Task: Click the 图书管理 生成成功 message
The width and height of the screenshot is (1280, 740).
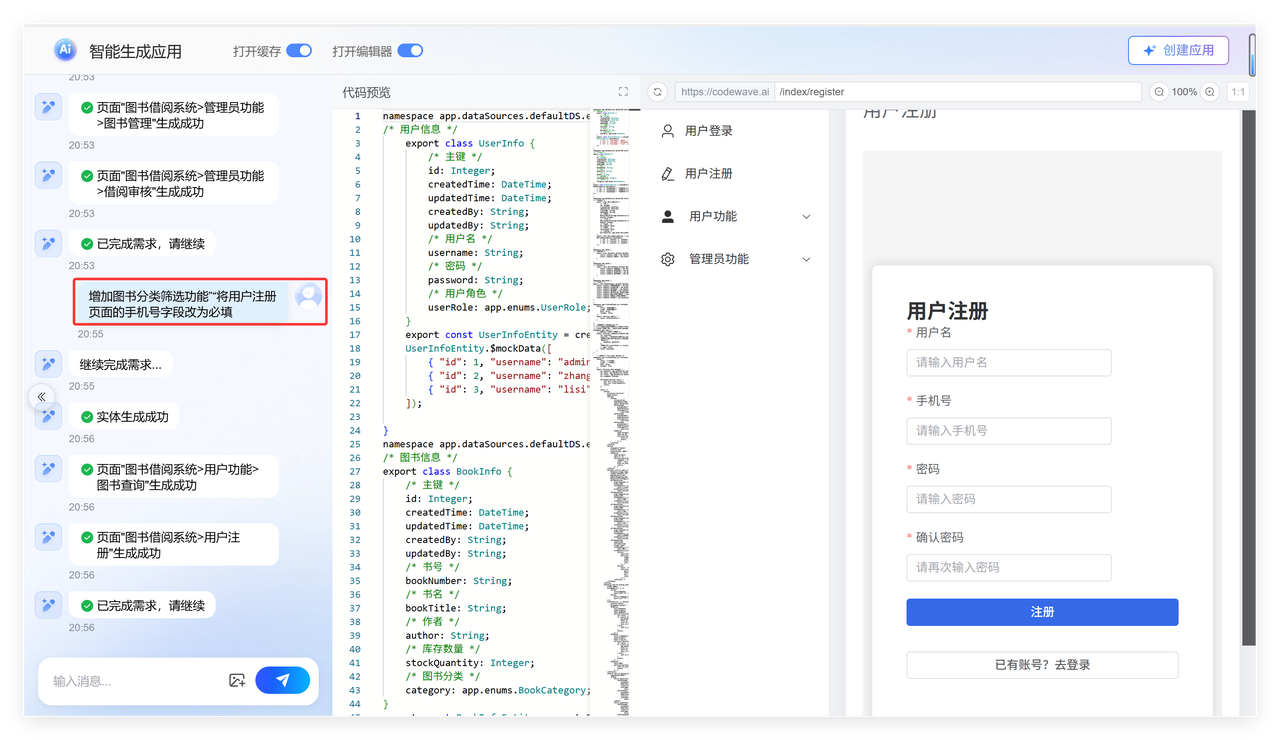Action: (173, 116)
